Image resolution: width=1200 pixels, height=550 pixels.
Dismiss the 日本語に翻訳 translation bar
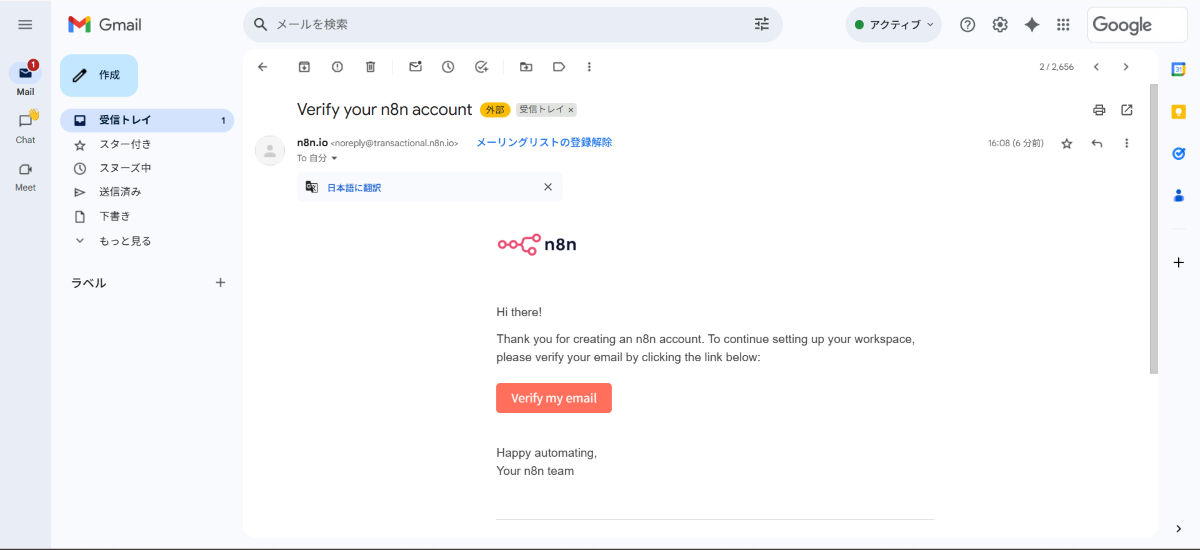click(547, 187)
